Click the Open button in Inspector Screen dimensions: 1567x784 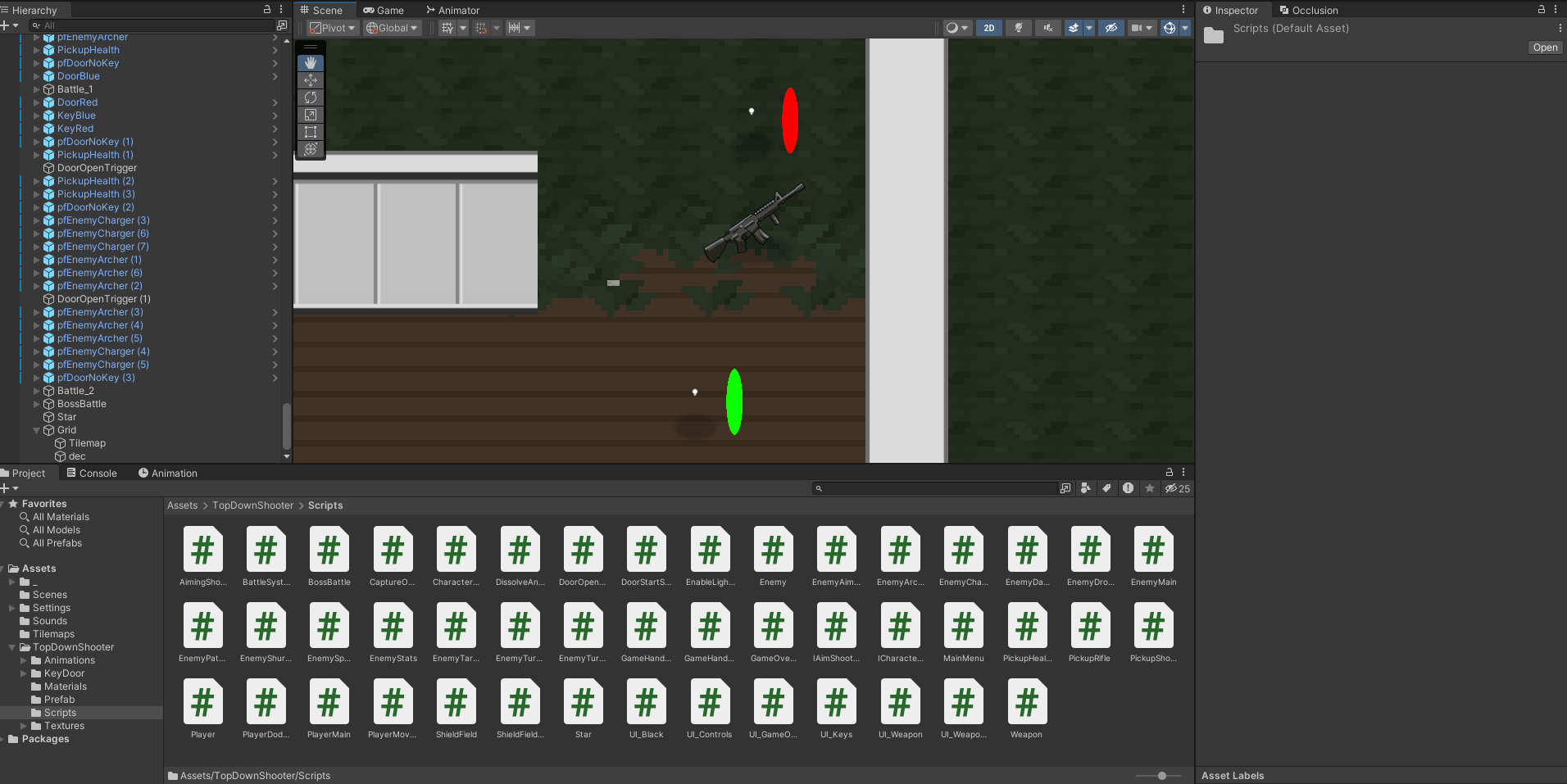pos(1545,48)
